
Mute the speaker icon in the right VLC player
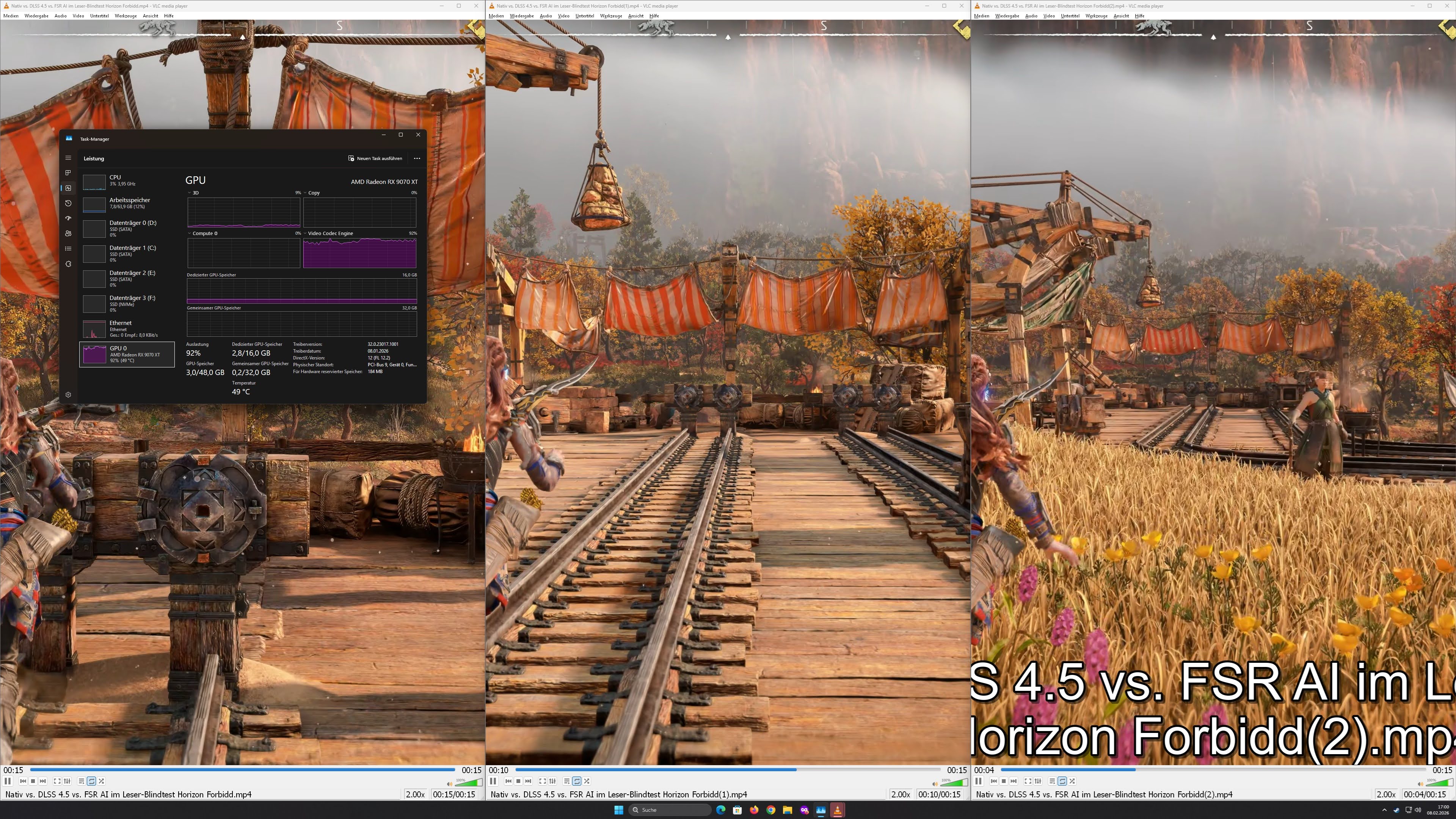(x=1420, y=783)
